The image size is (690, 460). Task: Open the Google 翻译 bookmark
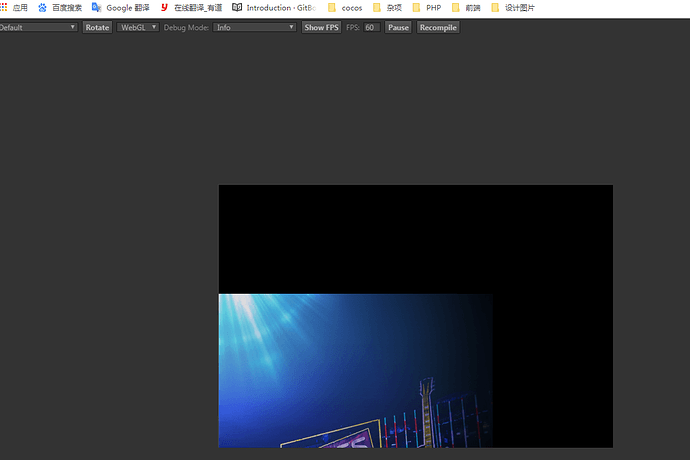(121, 7)
